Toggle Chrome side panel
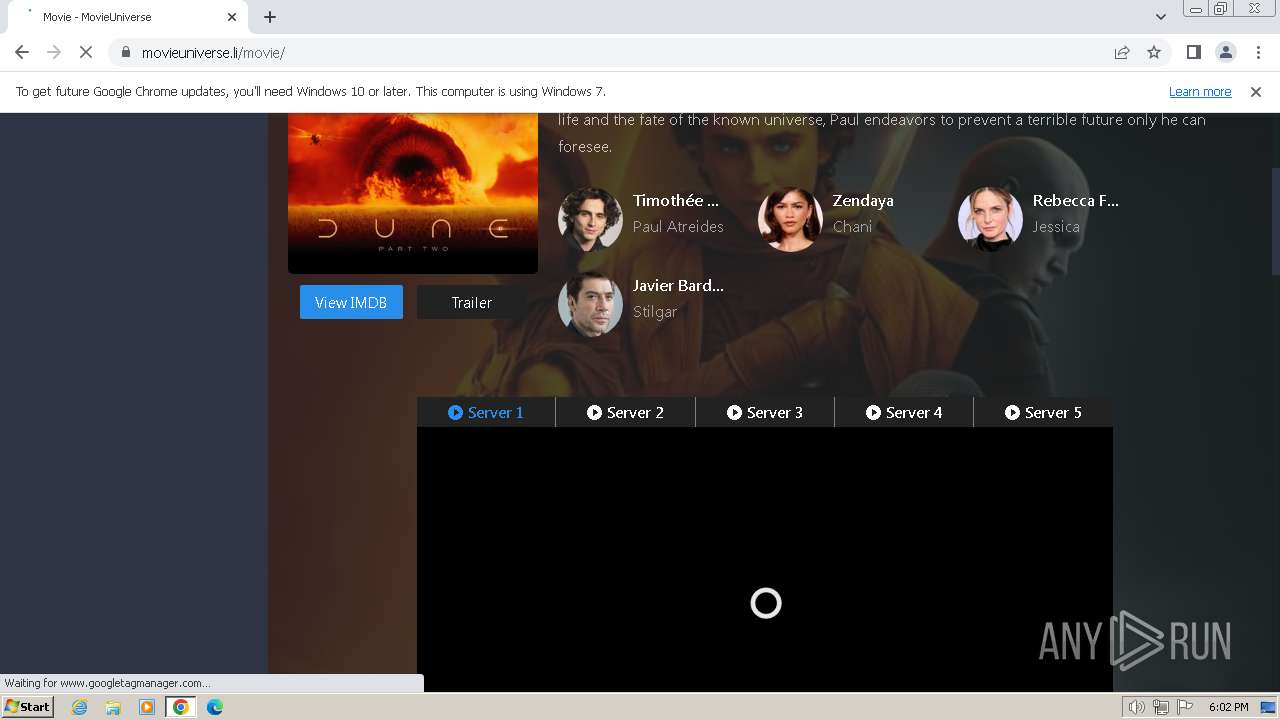The width and height of the screenshot is (1280, 720). [1193, 53]
